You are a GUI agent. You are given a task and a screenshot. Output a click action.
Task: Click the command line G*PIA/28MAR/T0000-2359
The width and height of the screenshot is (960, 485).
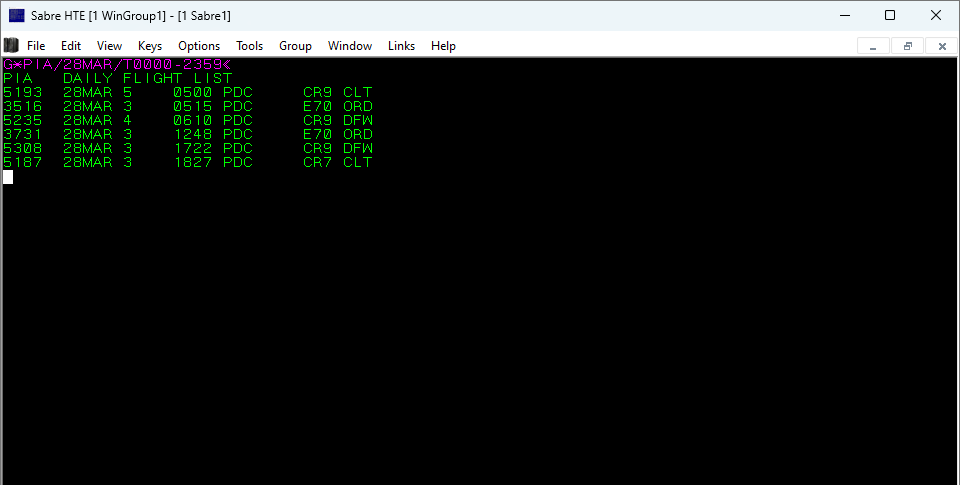pos(117,64)
